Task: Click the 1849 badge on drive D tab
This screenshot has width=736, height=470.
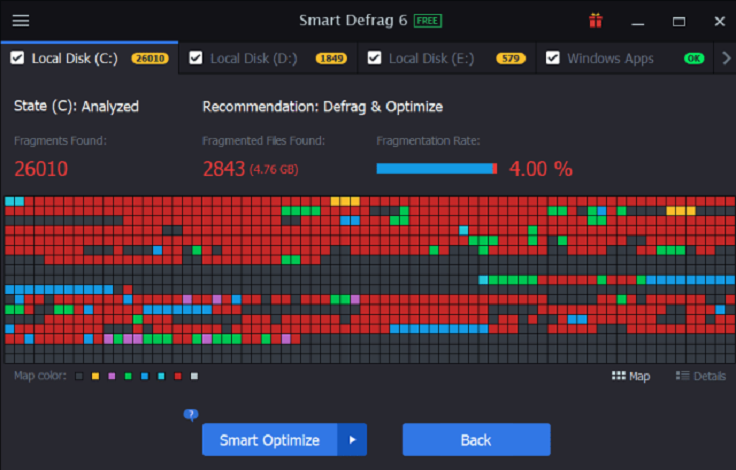Action: (x=331, y=58)
